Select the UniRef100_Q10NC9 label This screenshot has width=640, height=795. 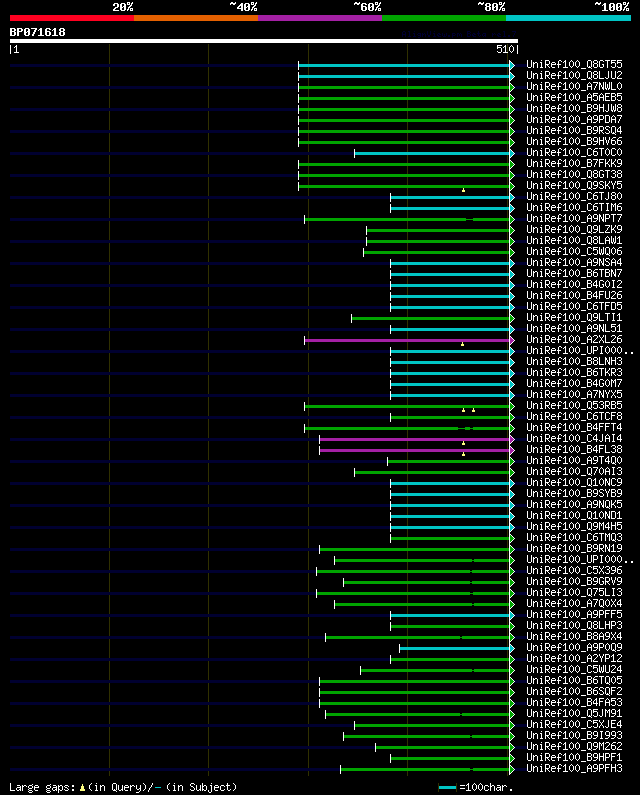click(x=574, y=483)
